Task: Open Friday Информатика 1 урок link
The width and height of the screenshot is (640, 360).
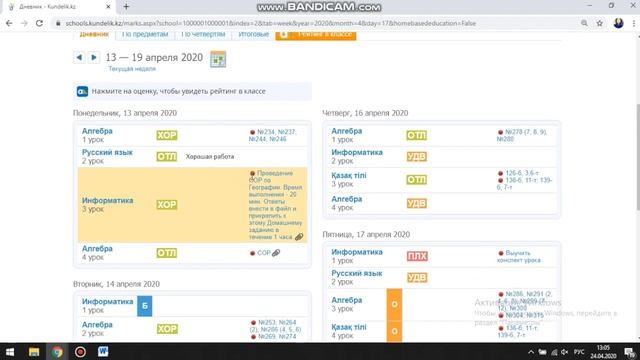Action: pyautogui.click(x=357, y=252)
